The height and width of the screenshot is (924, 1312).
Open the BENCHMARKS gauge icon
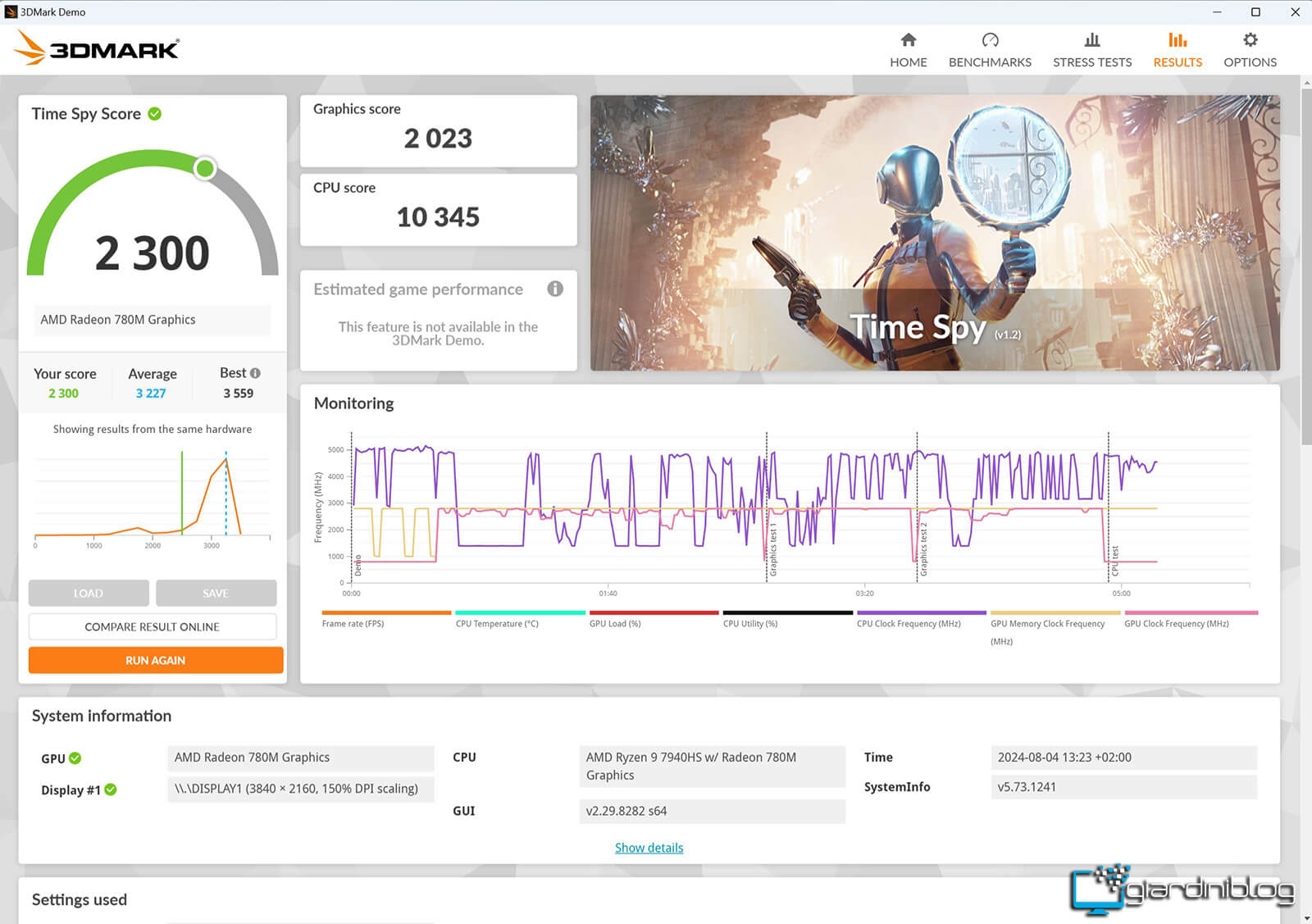pos(990,39)
